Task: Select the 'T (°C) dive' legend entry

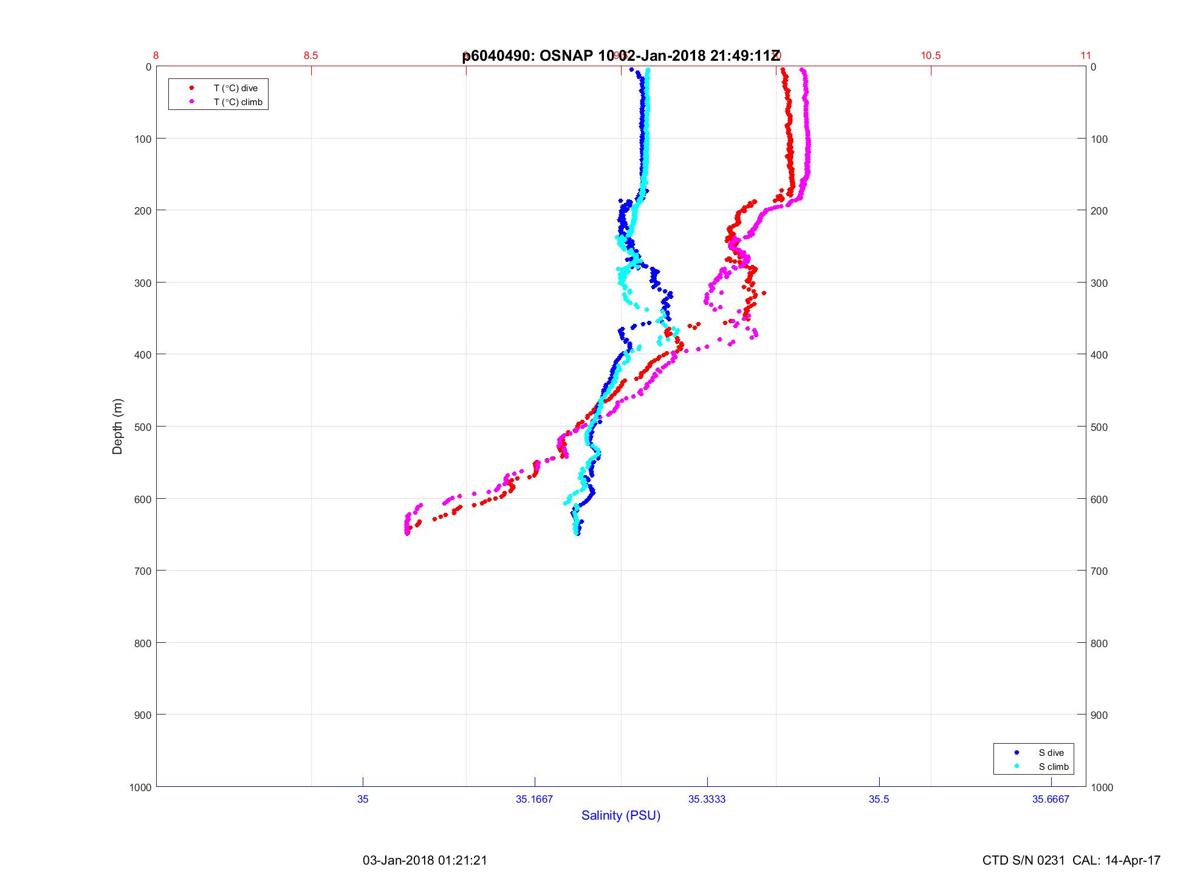Action: pyautogui.click(x=235, y=88)
